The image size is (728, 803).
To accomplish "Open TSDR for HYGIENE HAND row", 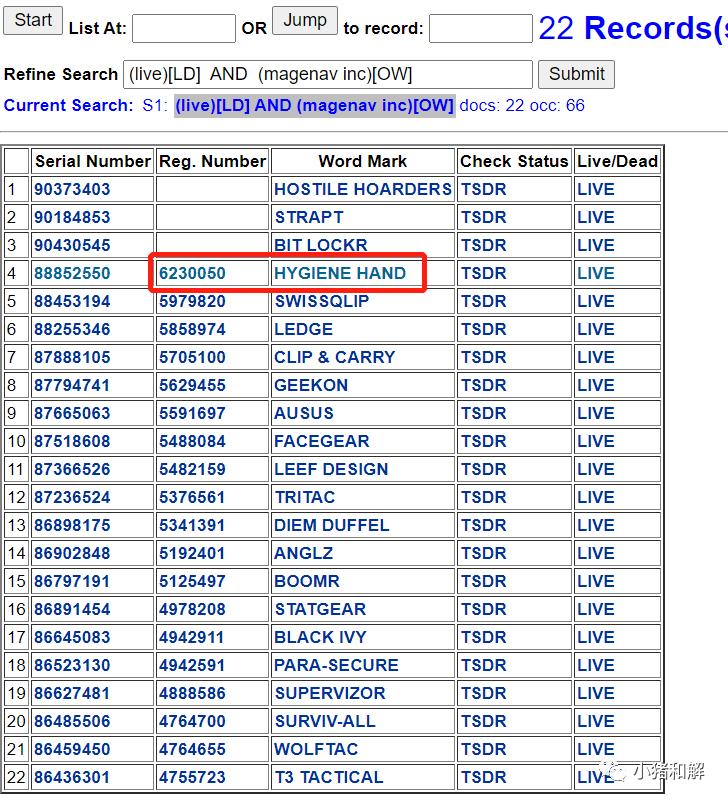I will tap(483, 273).
